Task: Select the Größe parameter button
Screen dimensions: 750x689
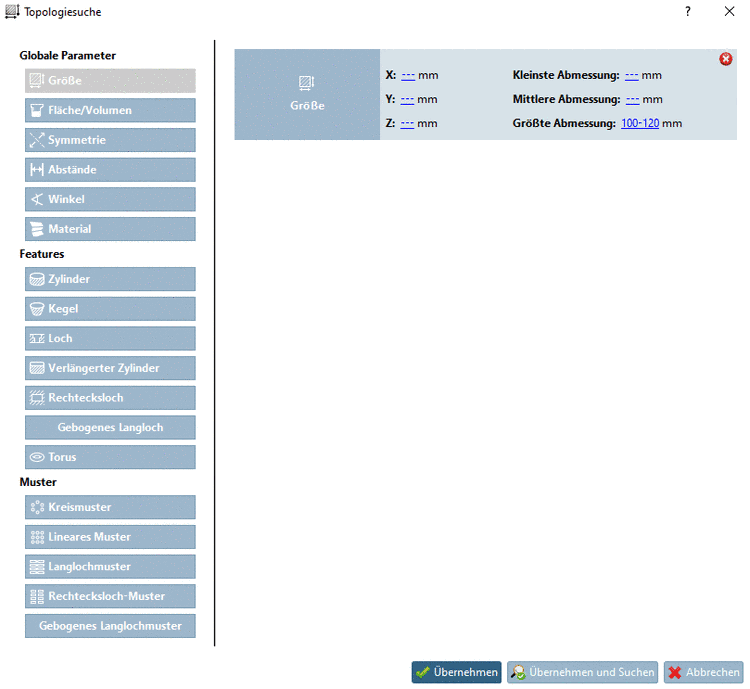Action: (x=110, y=80)
